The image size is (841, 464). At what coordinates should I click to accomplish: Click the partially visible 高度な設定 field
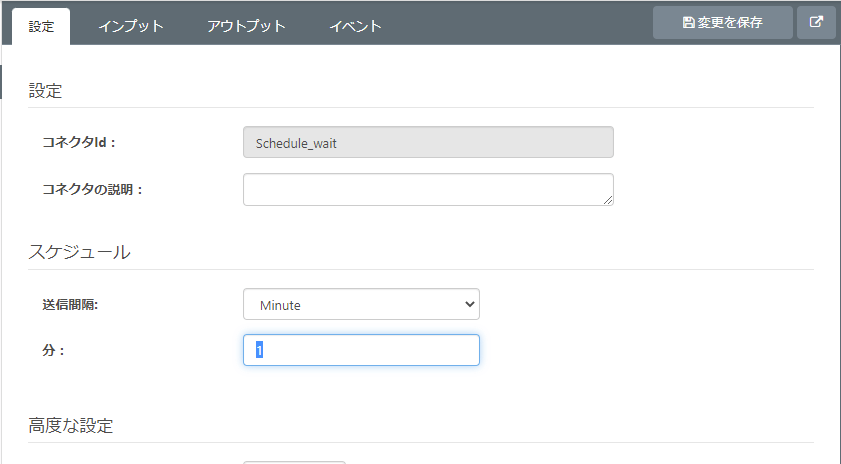click(295, 462)
